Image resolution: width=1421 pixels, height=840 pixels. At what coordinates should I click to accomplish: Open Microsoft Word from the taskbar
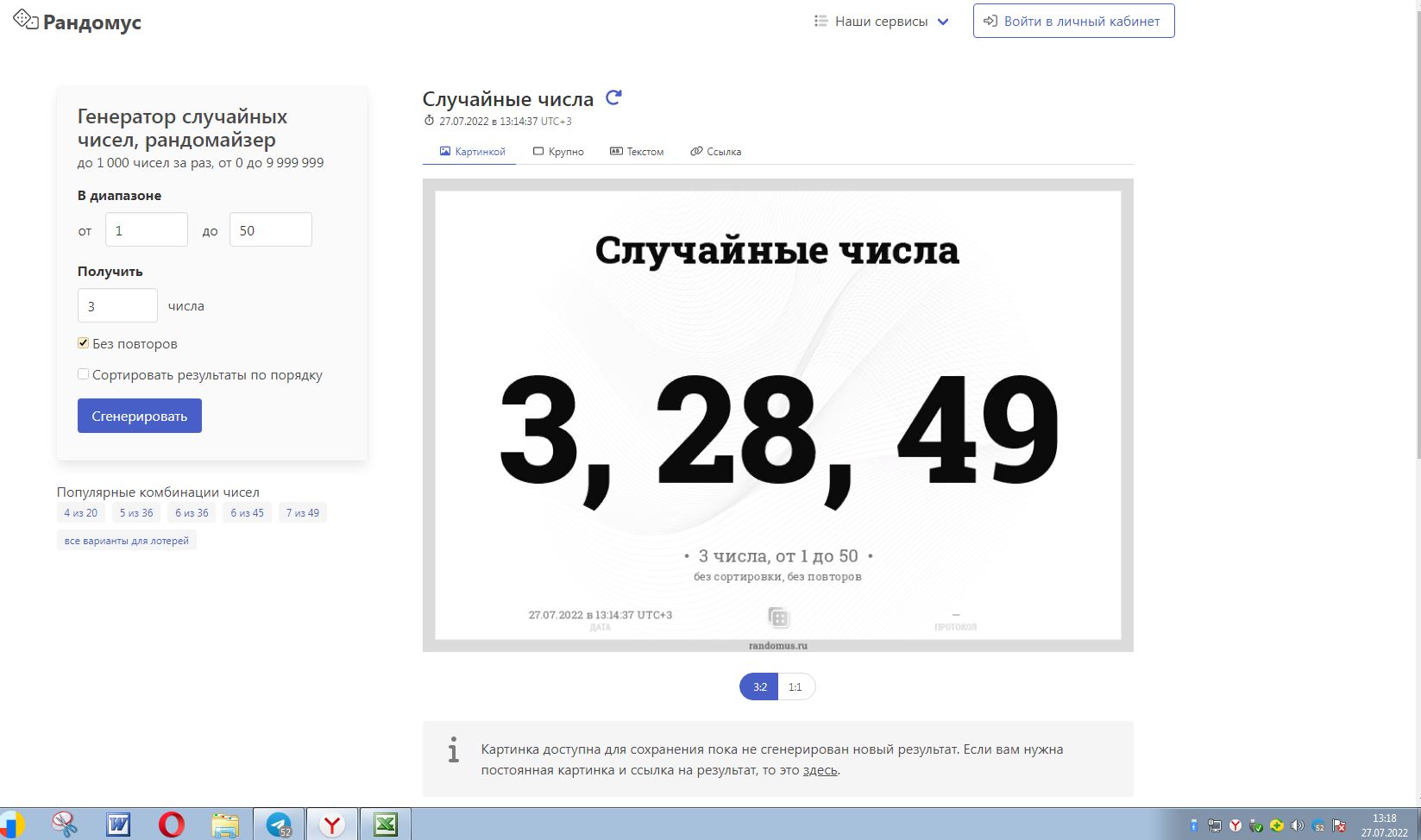pyautogui.click(x=118, y=825)
